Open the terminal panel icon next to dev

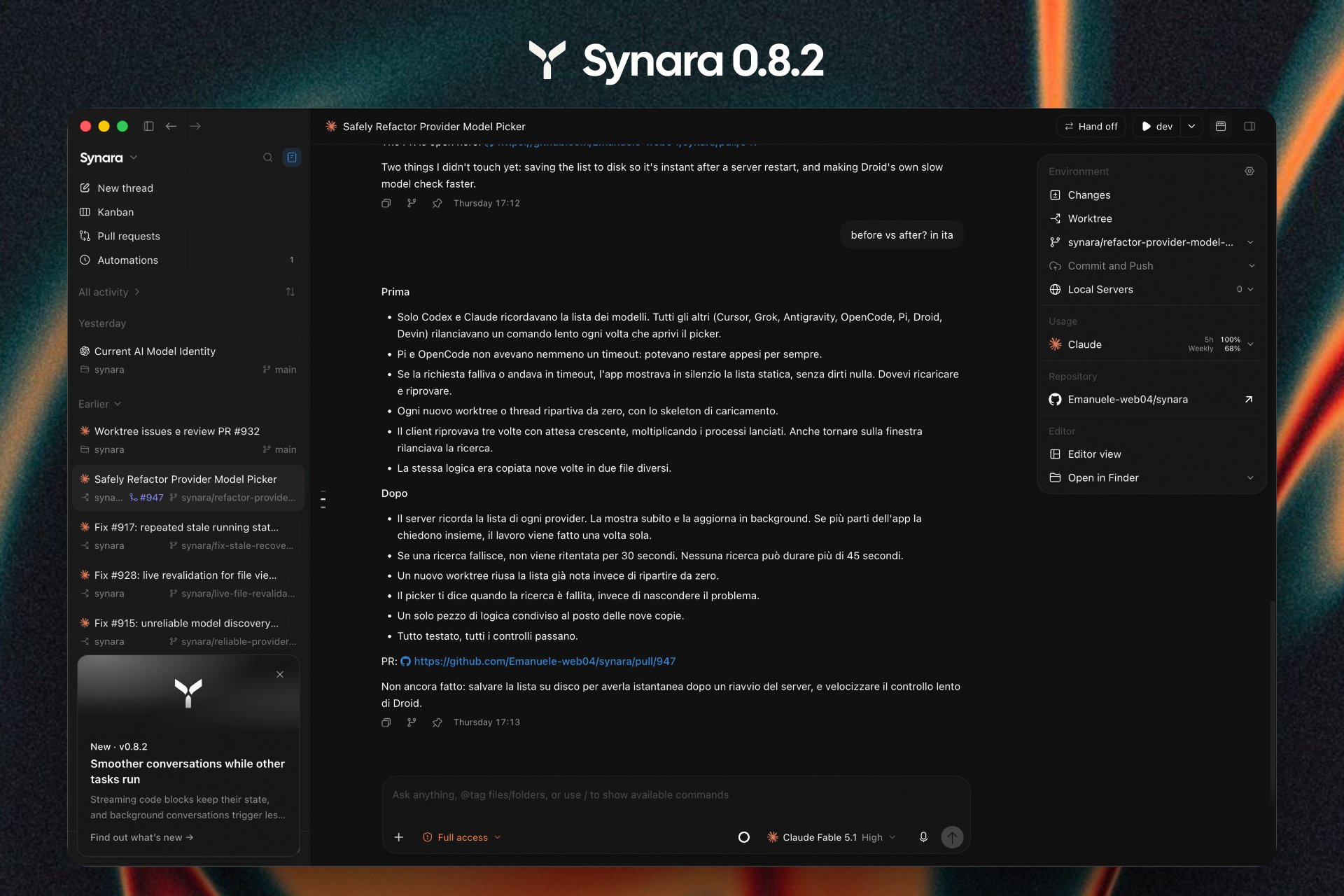point(1221,126)
